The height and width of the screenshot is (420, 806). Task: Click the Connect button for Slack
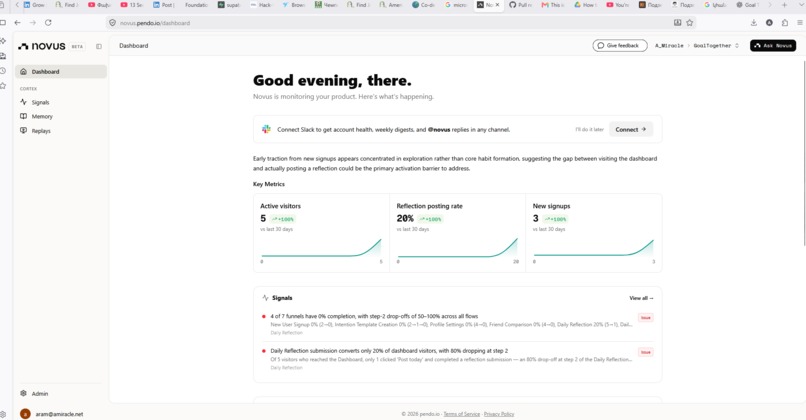(631, 130)
